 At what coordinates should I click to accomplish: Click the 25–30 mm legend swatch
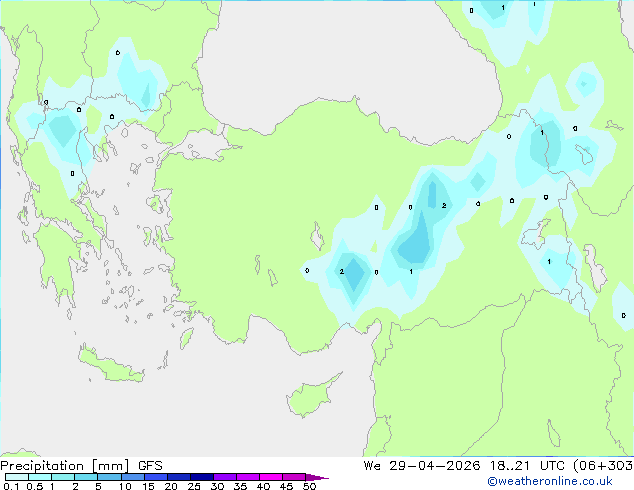coord(201,477)
